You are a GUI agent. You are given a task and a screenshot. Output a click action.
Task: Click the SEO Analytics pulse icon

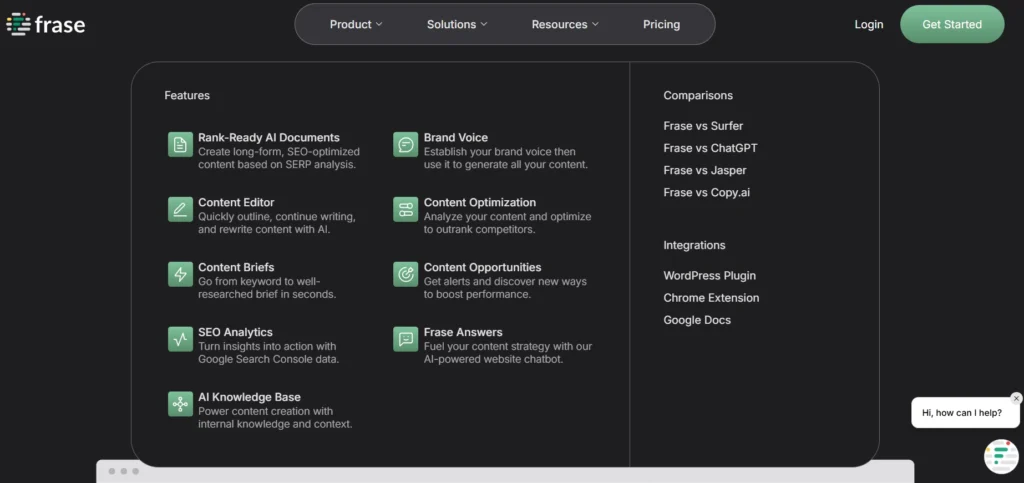[180, 339]
